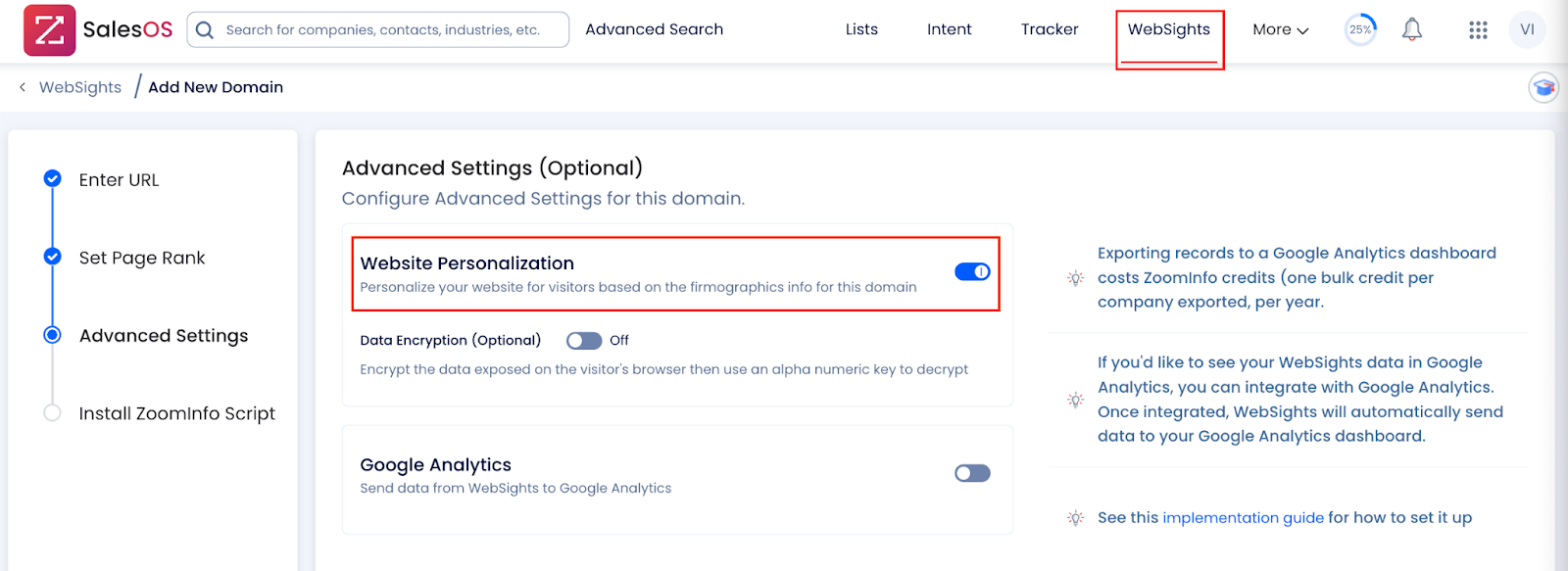Open the apps grid launcher
Viewport: 1568px width, 571px height.
pos(1478,30)
